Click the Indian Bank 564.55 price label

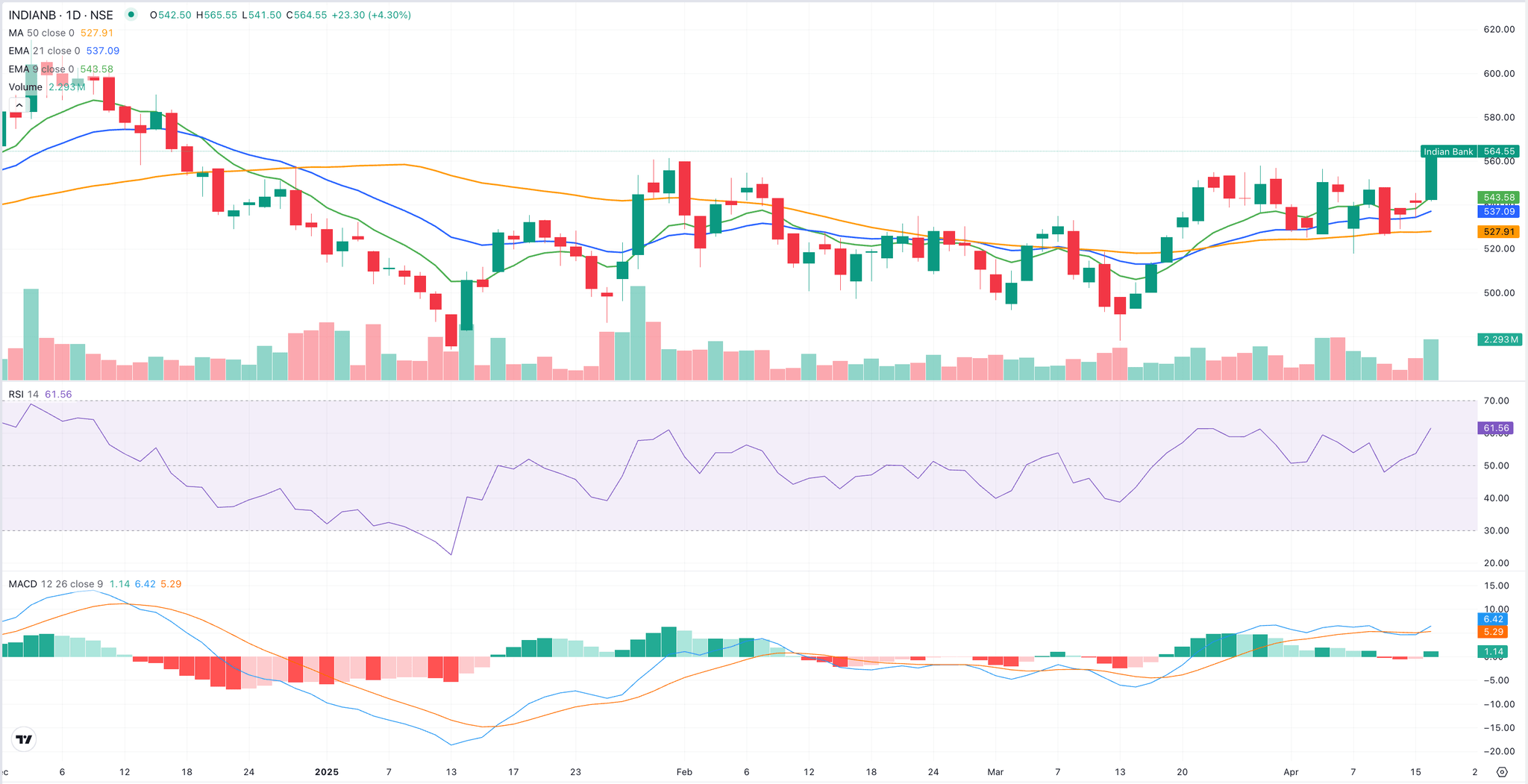click(x=1469, y=151)
